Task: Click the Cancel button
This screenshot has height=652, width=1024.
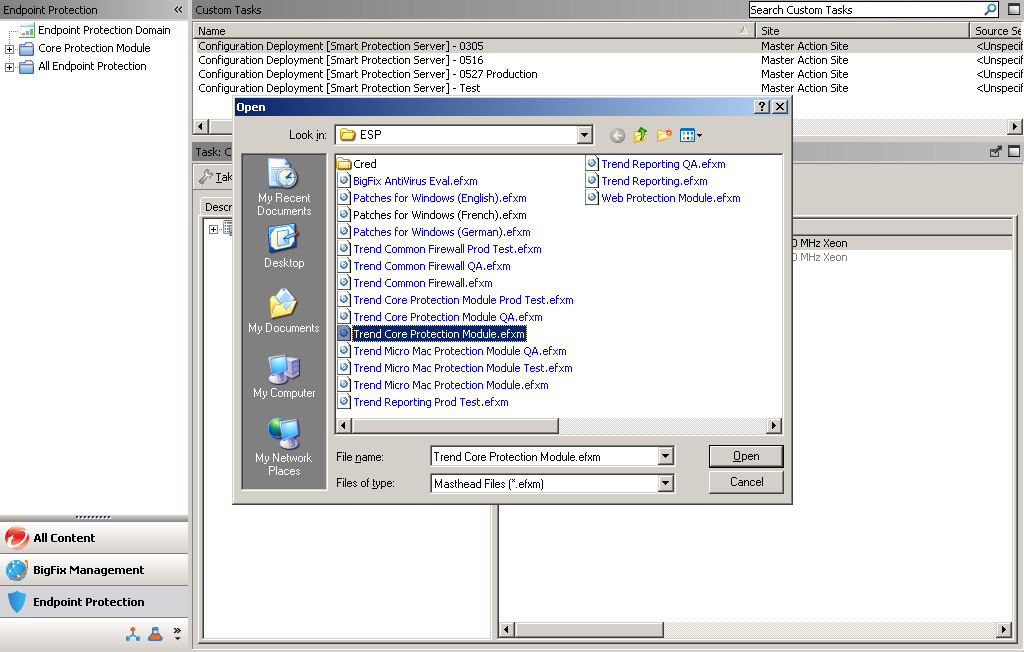Action: pyautogui.click(x=746, y=482)
